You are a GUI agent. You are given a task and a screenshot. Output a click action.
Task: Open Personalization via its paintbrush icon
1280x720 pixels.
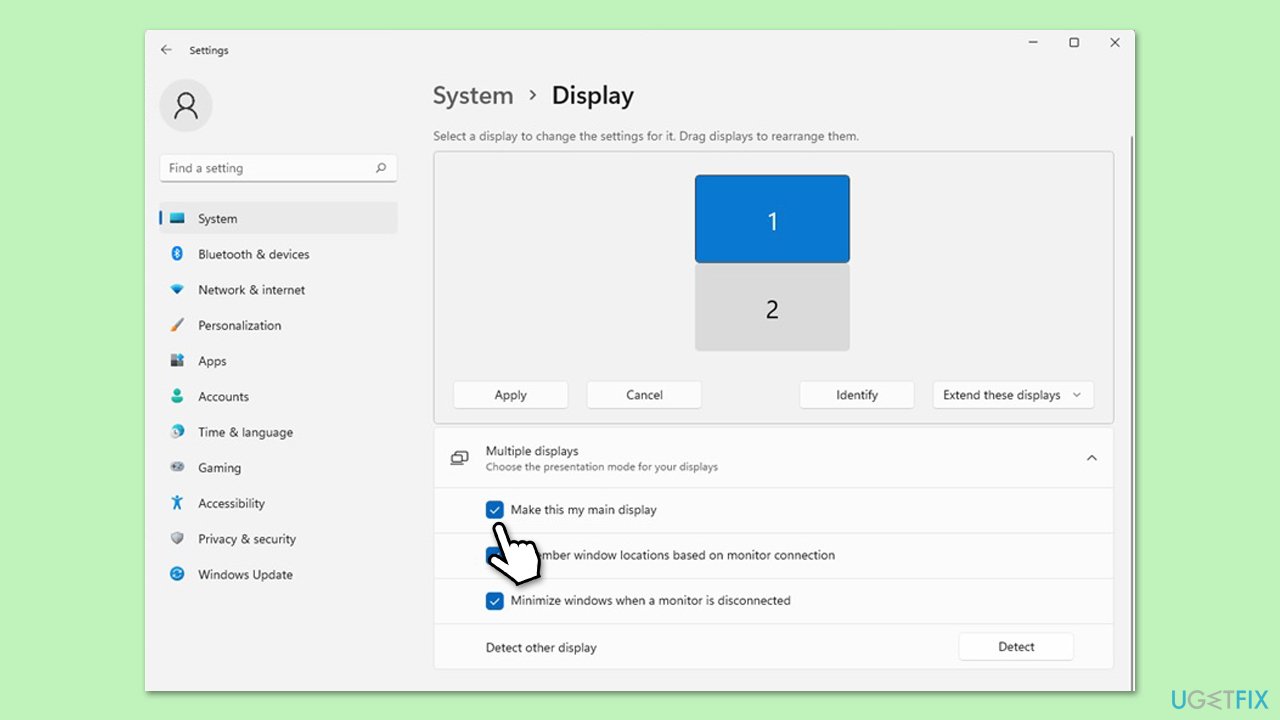[x=177, y=325]
